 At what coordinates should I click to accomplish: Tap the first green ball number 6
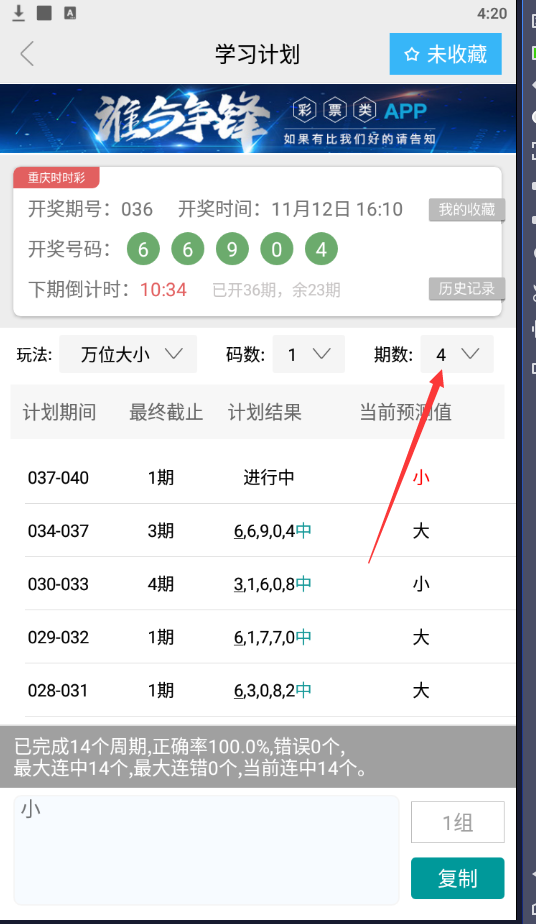pyautogui.click(x=143, y=249)
